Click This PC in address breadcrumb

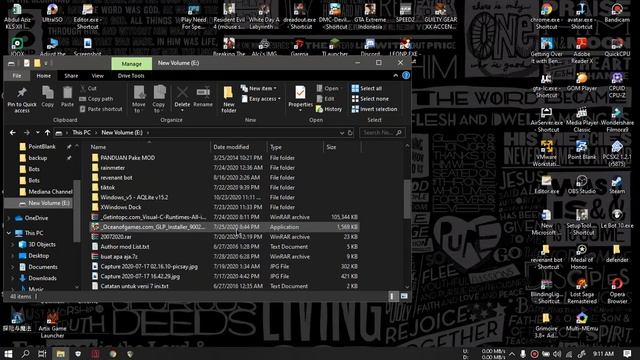coord(81,133)
